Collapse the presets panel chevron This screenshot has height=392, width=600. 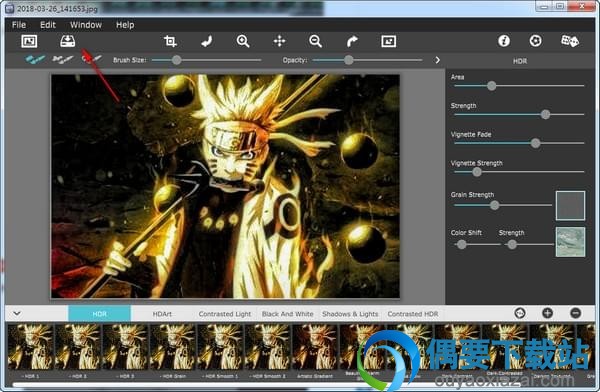tap(17, 314)
